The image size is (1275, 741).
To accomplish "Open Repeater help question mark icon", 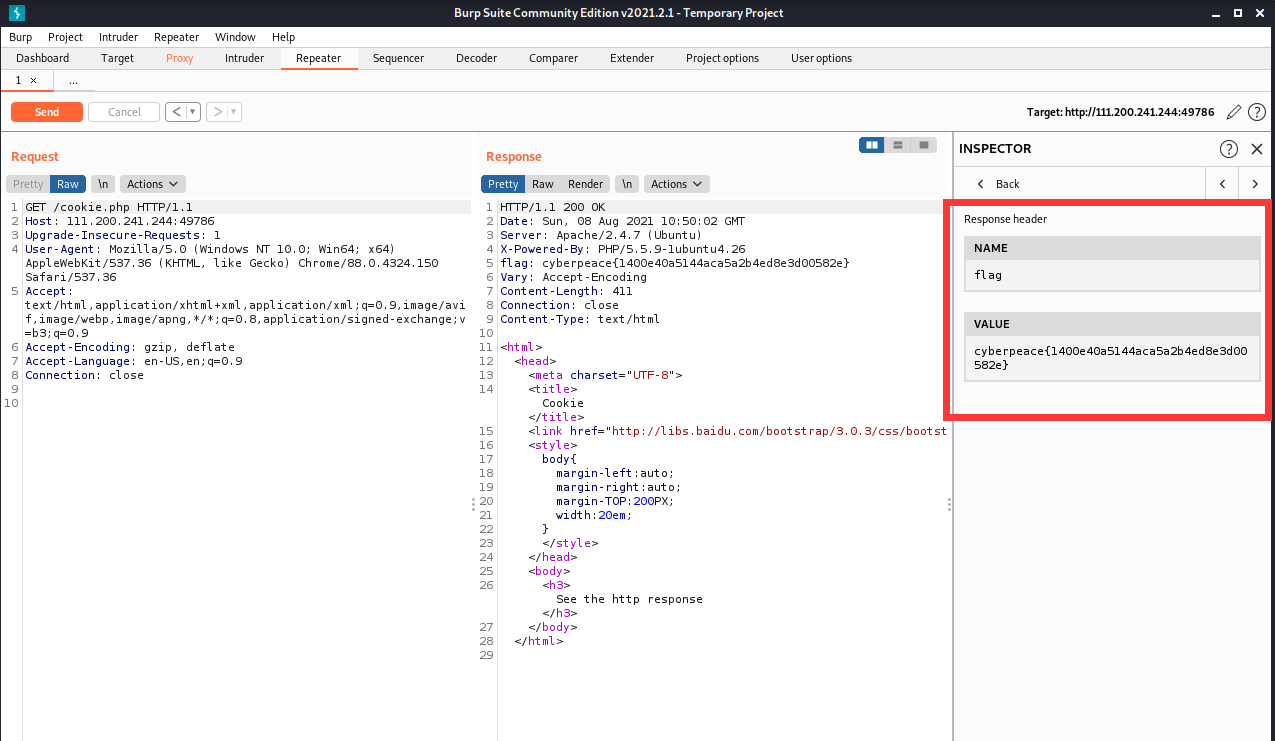I will click(x=1257, y=112).
